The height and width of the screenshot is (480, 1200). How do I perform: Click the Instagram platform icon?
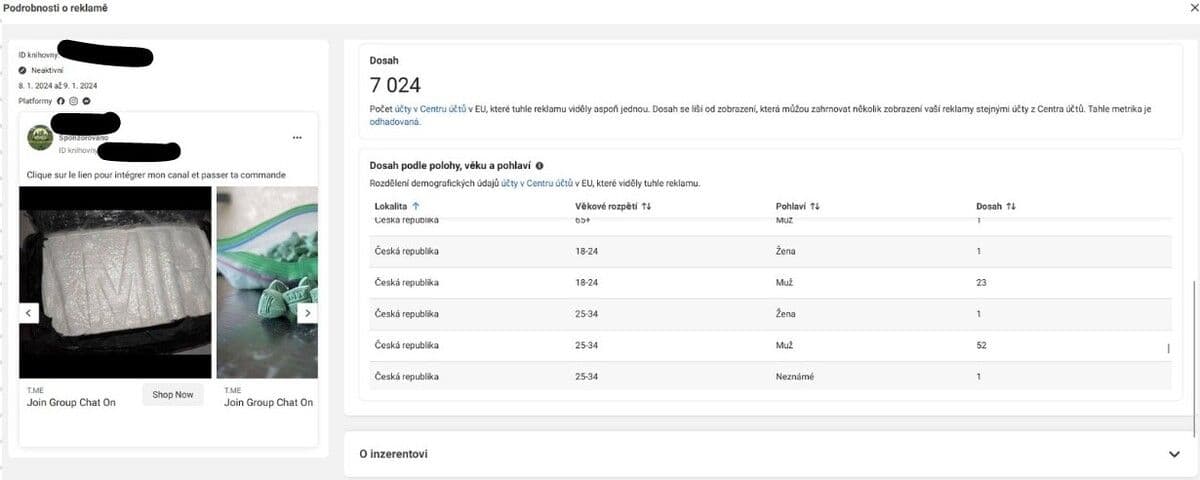(74, 101)
